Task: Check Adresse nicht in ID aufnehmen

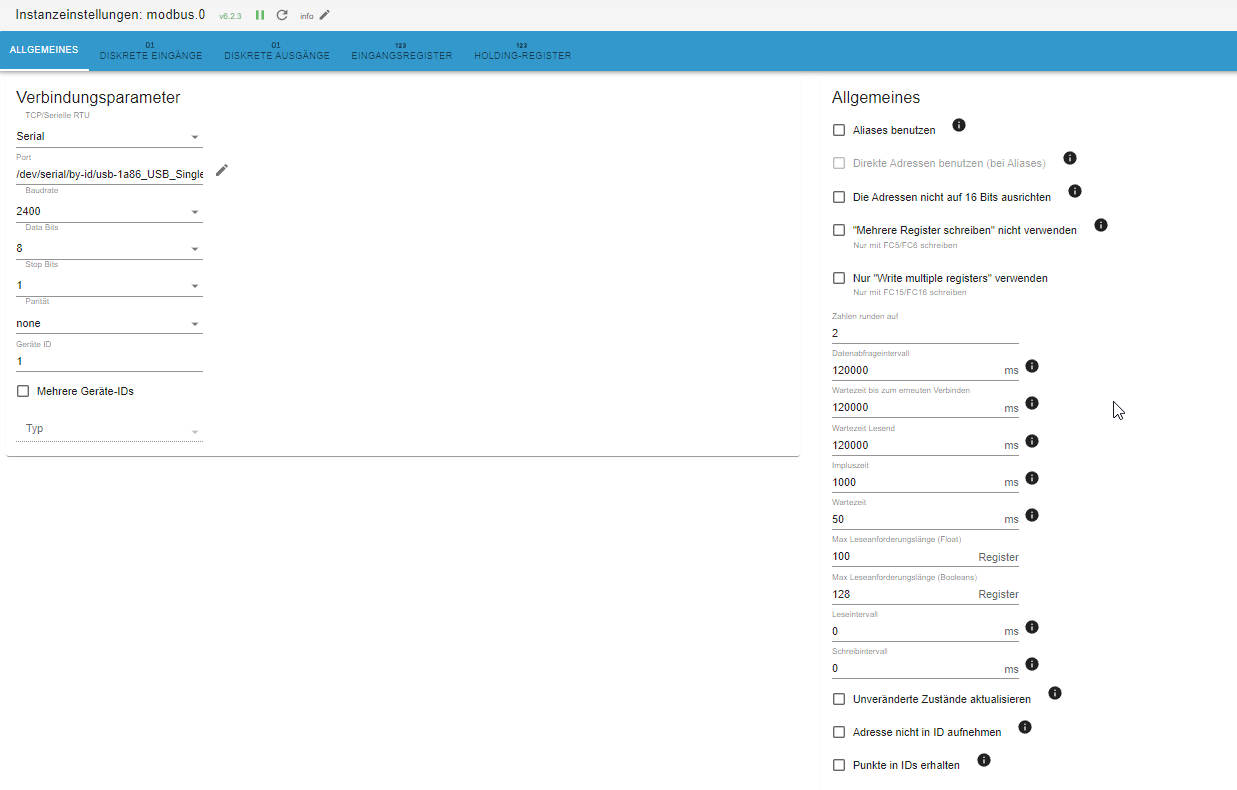Action: pos(839,732)
